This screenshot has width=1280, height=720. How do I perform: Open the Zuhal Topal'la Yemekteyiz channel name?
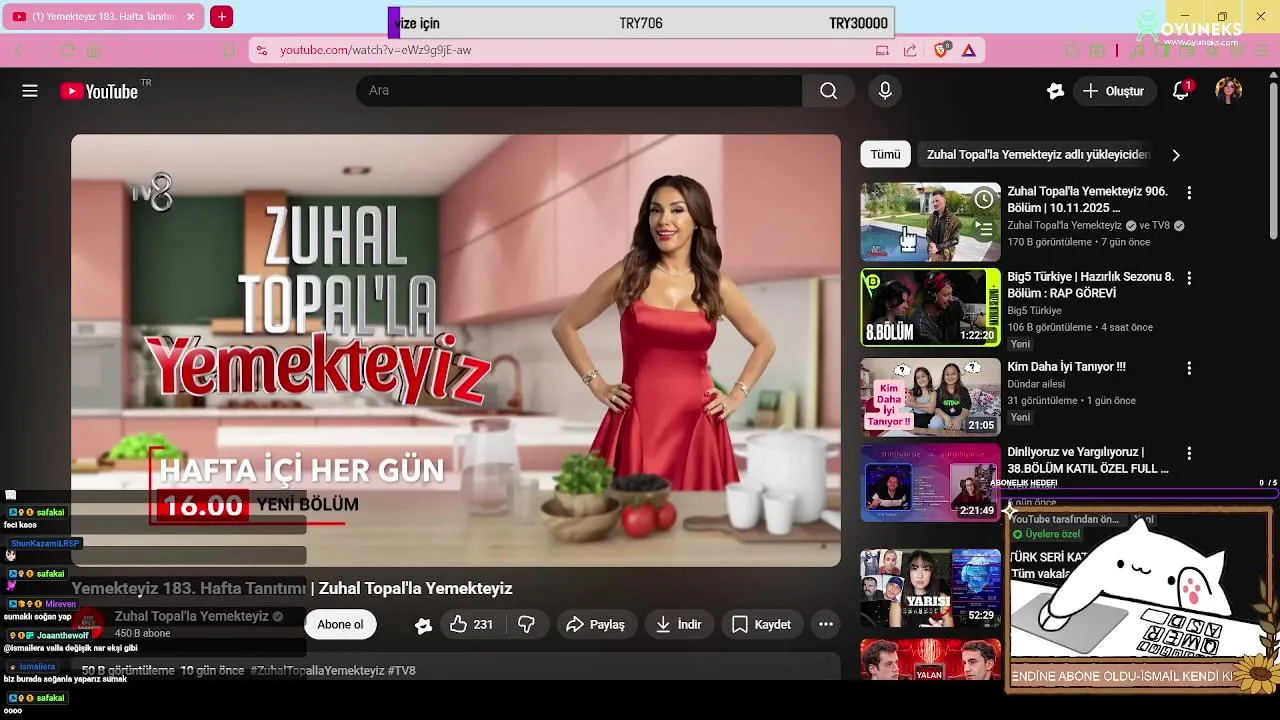click(x=192, y=616)
